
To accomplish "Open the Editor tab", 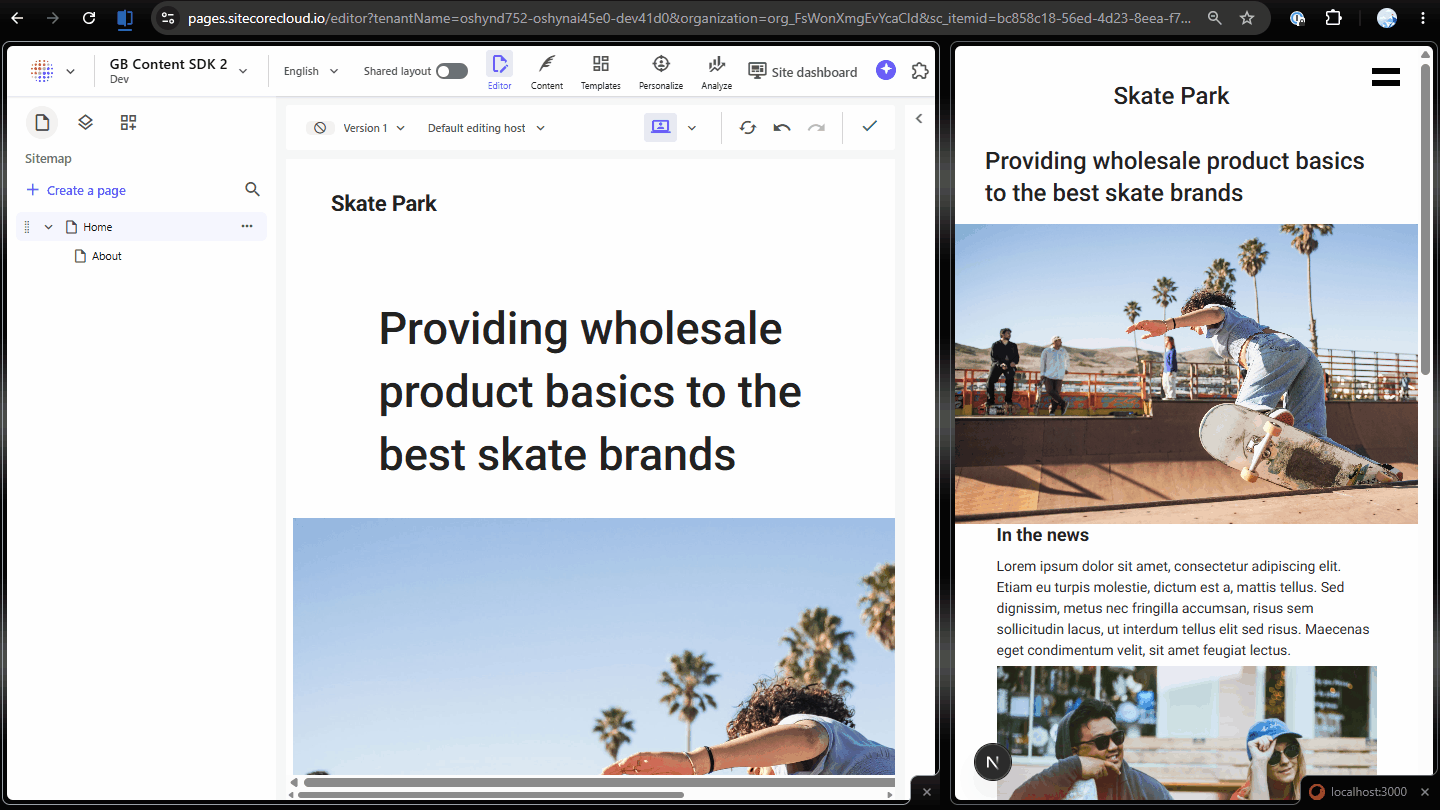I will 499,72.
